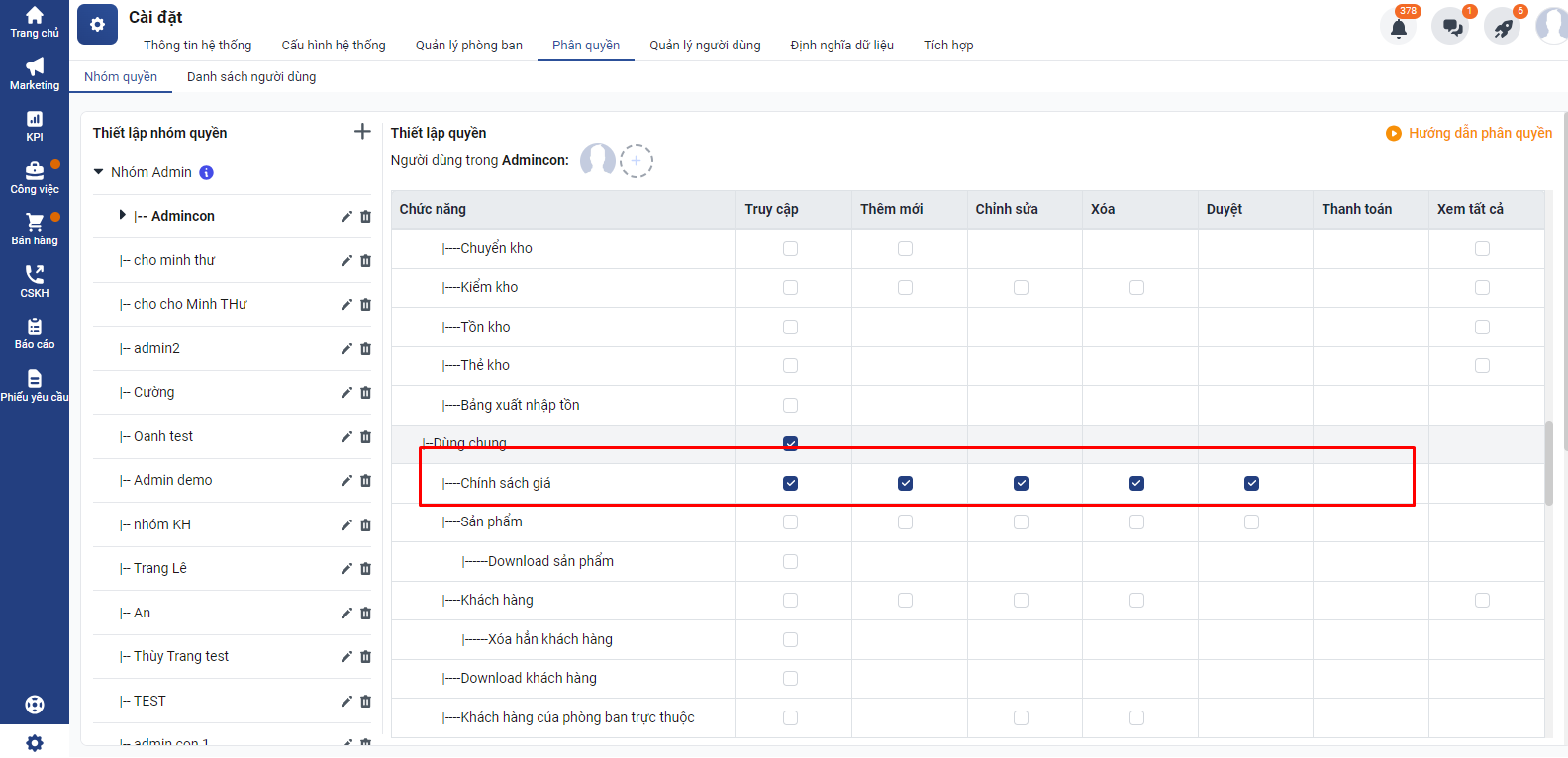
Task: Click the info icon beside Nhóm Admin
Action: [x=206, y=172]
